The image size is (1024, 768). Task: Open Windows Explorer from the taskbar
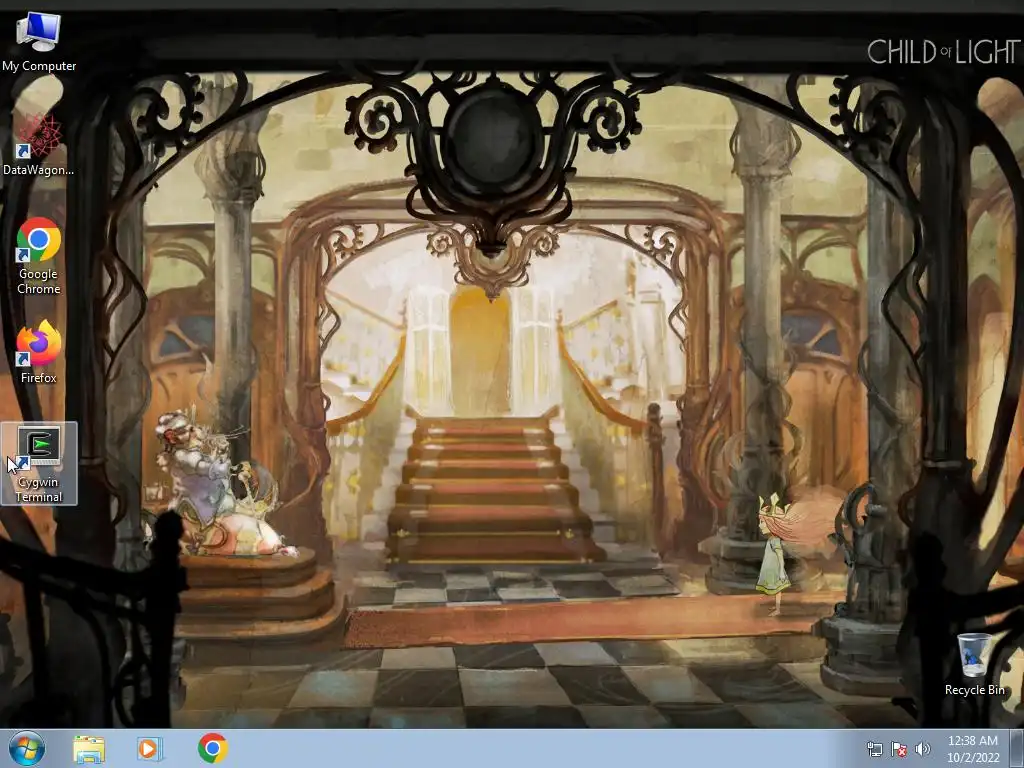pos(89,749)
